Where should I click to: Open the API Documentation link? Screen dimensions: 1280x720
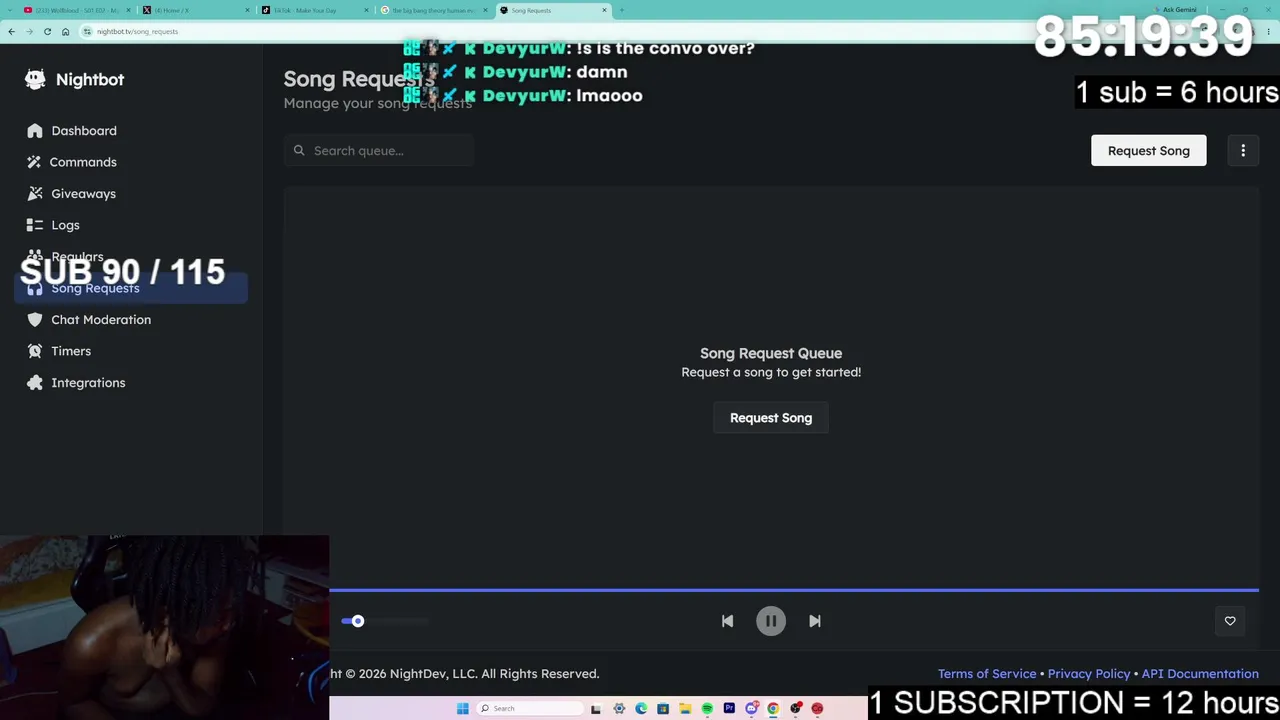(x=1200, y=674)
